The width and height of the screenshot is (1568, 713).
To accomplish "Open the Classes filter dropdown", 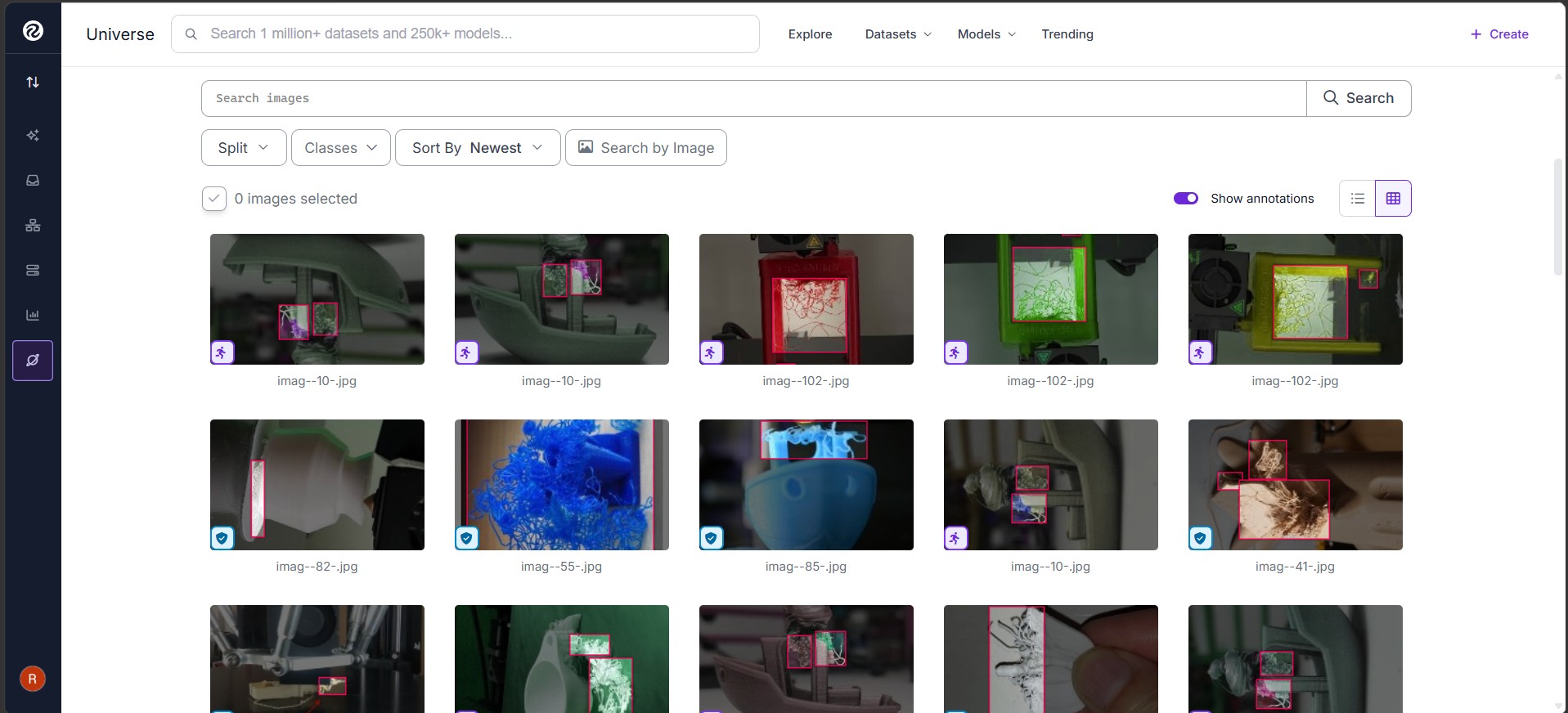I will pyautogui.click(x=341, y=148).
